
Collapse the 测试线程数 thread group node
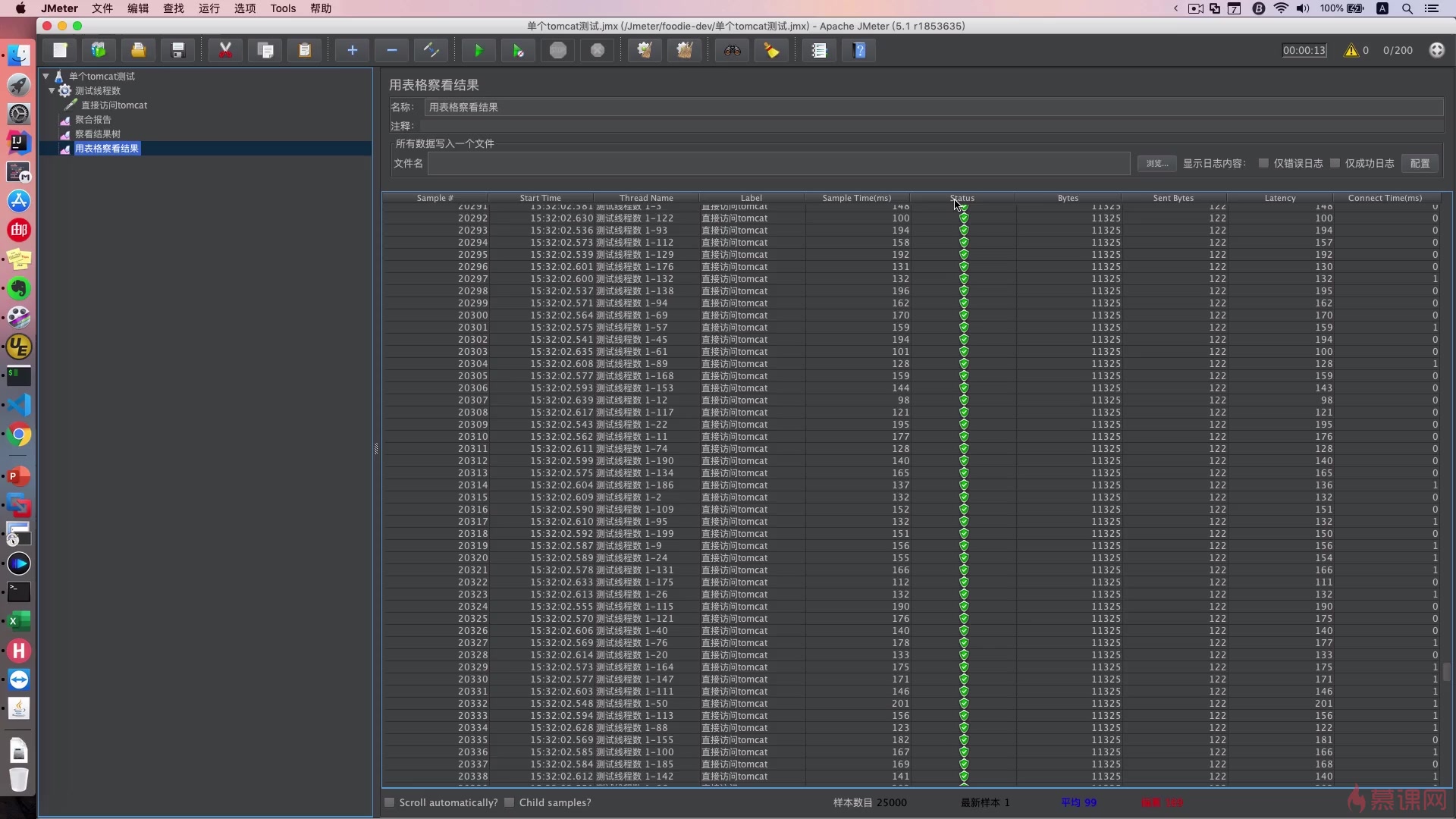click(x=52, y=90)
